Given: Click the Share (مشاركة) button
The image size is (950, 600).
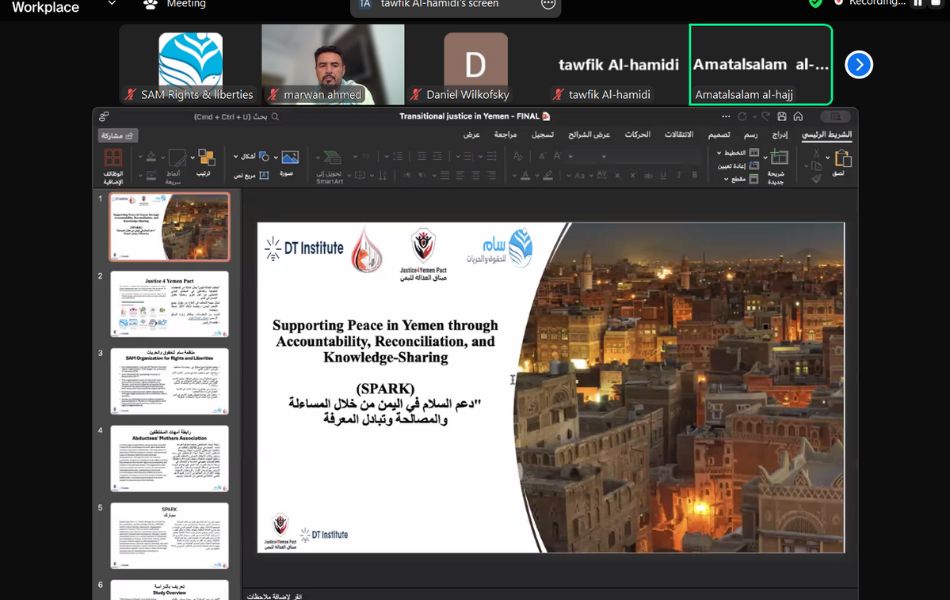Looking at the screenshot, I should [x=117, y=135].
